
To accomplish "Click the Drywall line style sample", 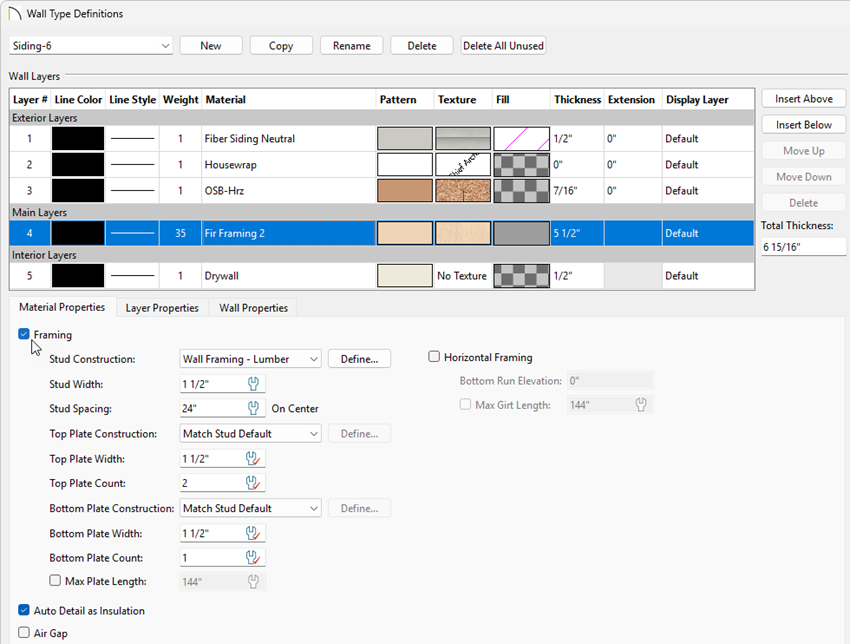I will point(132,276).
